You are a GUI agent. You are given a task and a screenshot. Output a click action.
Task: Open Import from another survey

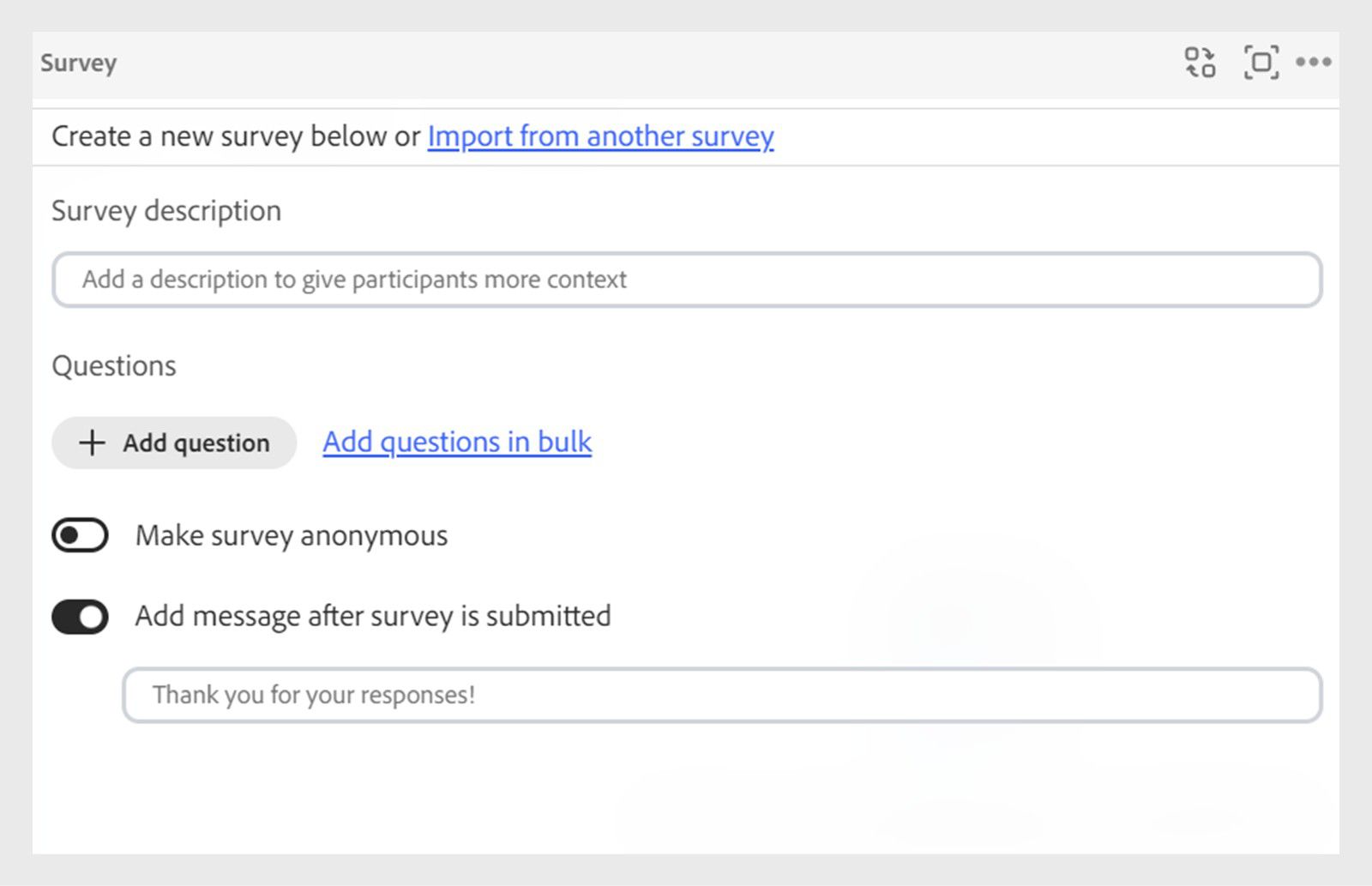click(x=600, y=136)
